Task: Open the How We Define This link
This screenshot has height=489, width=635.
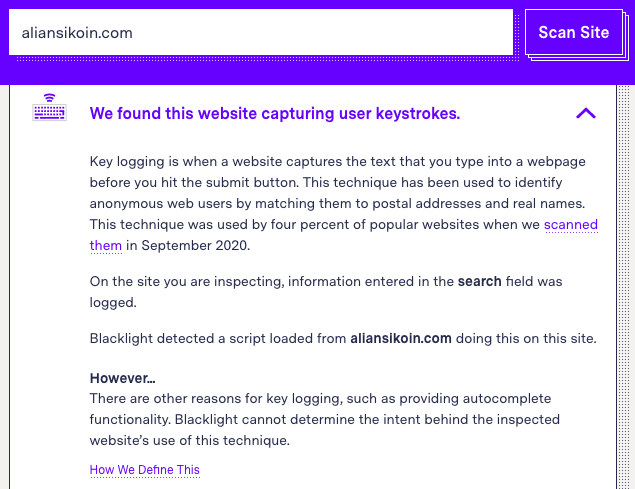Action: 145,470
